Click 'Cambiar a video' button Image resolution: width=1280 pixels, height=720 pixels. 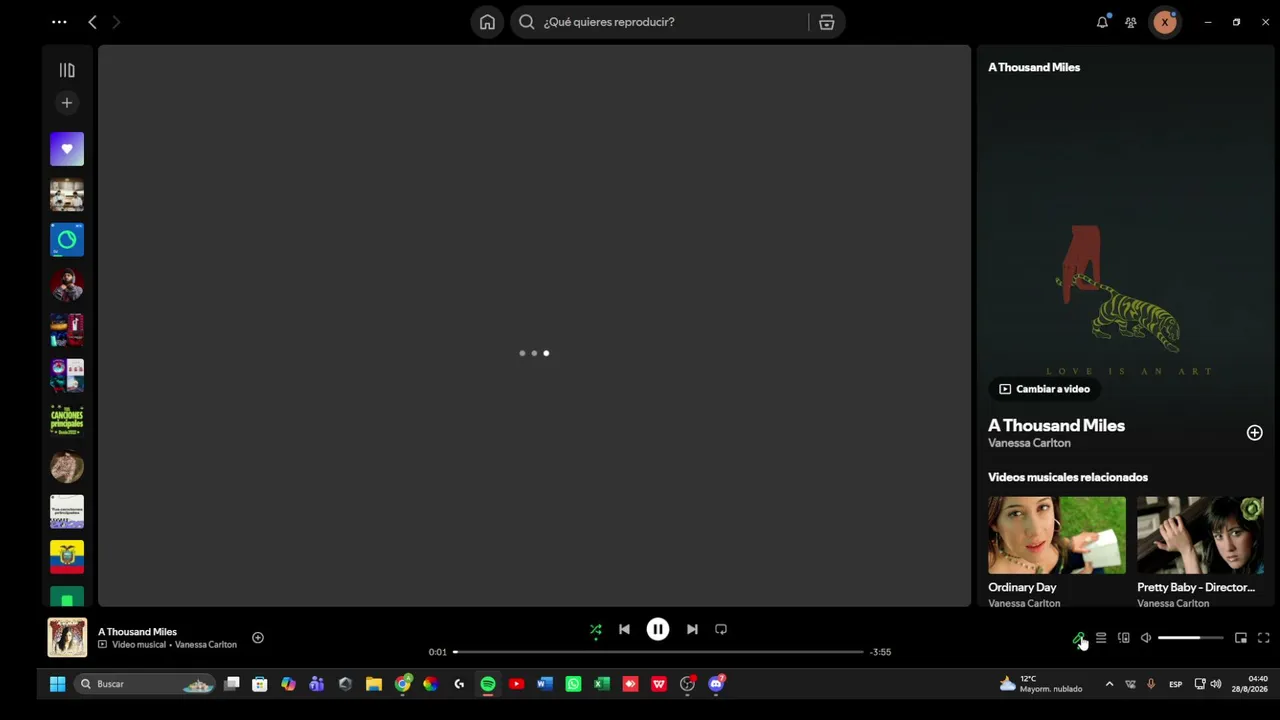pyautogui.click(x=1045, y=389)
